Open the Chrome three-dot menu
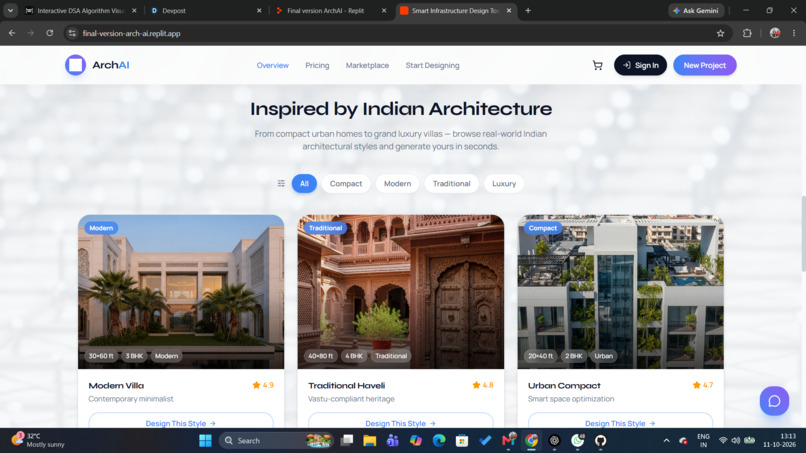Image resolution: width=806 pixels, height=453 pixels. pos(794,33)
